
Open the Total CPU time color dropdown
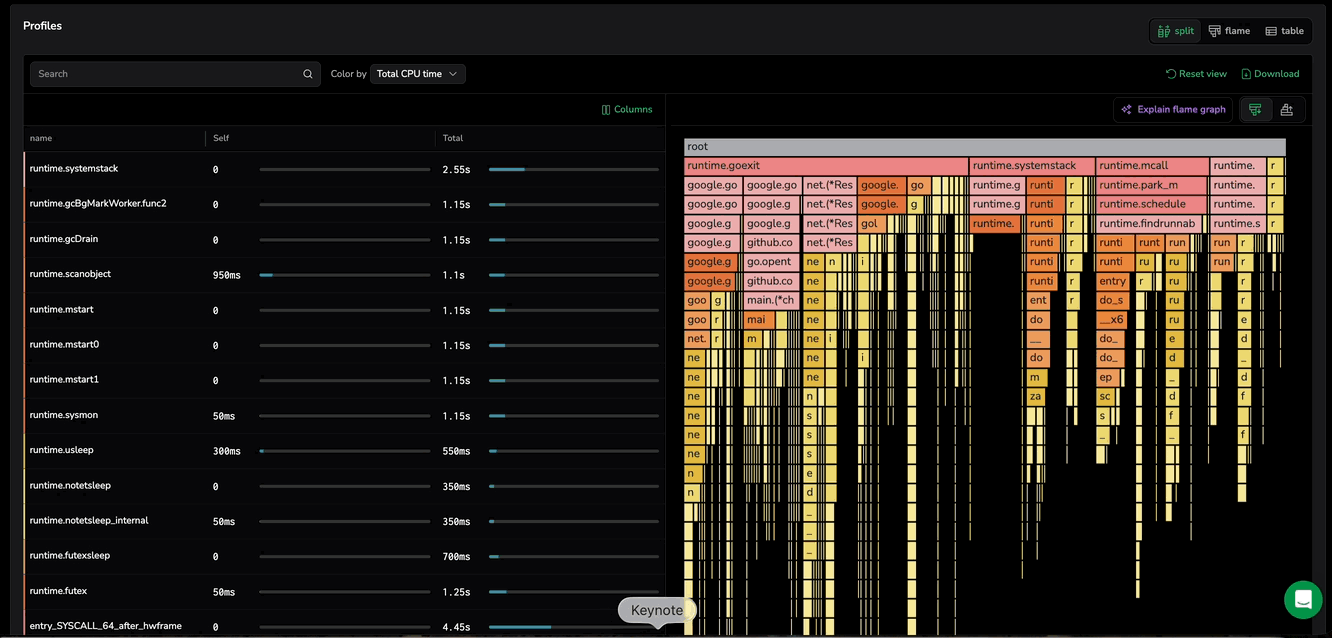pyautogui.click(x=417, y=74)
